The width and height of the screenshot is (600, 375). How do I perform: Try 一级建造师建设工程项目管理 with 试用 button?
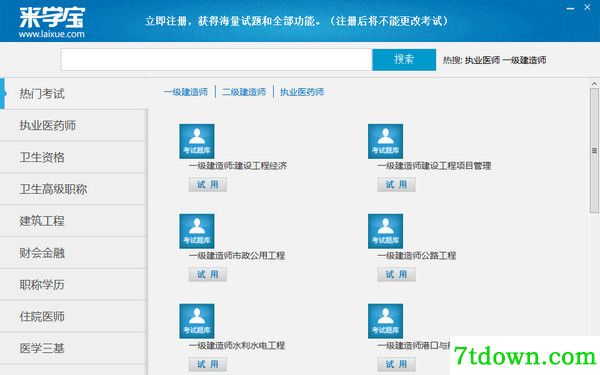(396, 184)
